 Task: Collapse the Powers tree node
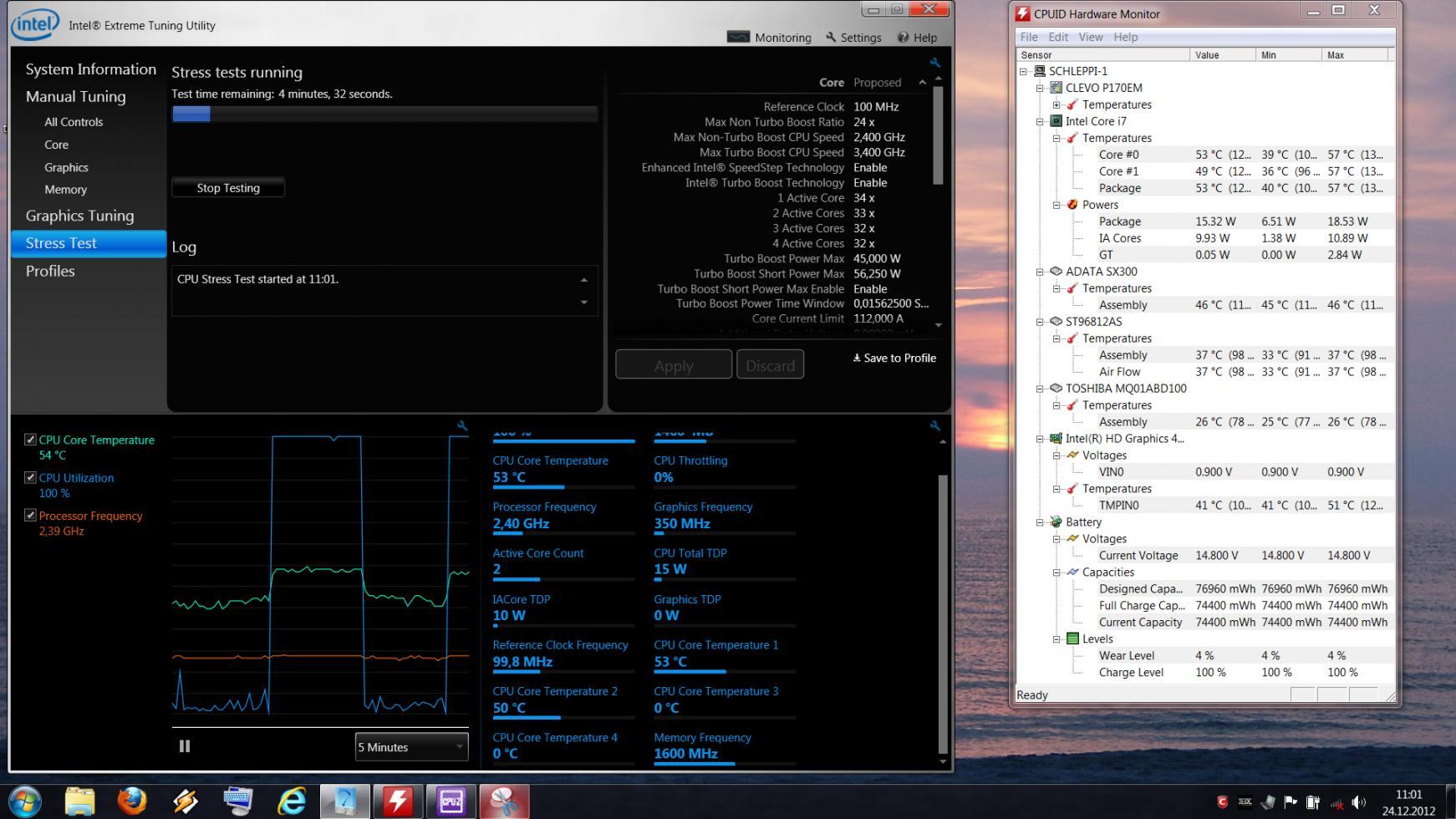[x=1056, y=205]
